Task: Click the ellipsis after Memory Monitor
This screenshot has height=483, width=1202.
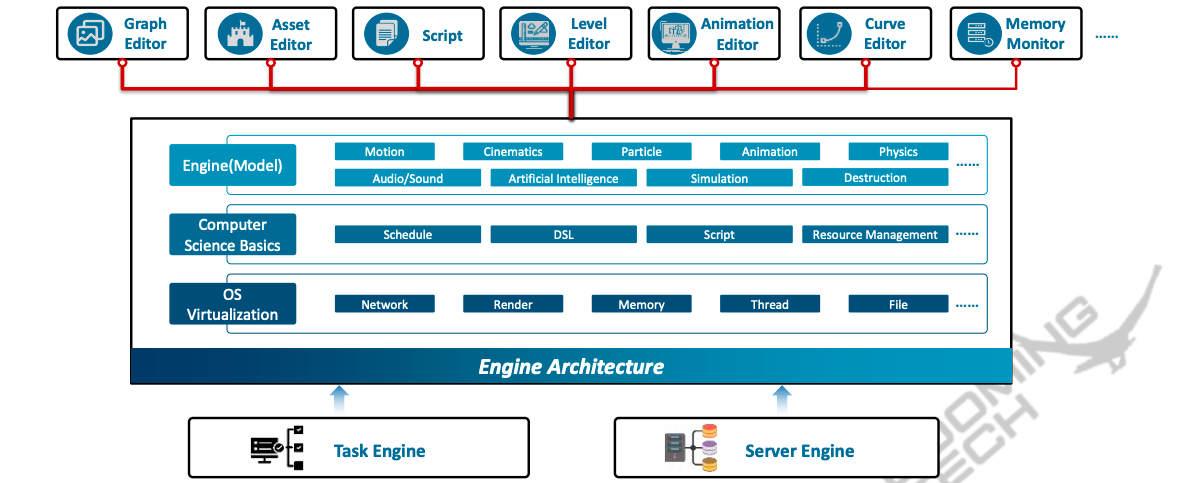Action: pyautogui.click(x=1107, y=36)
